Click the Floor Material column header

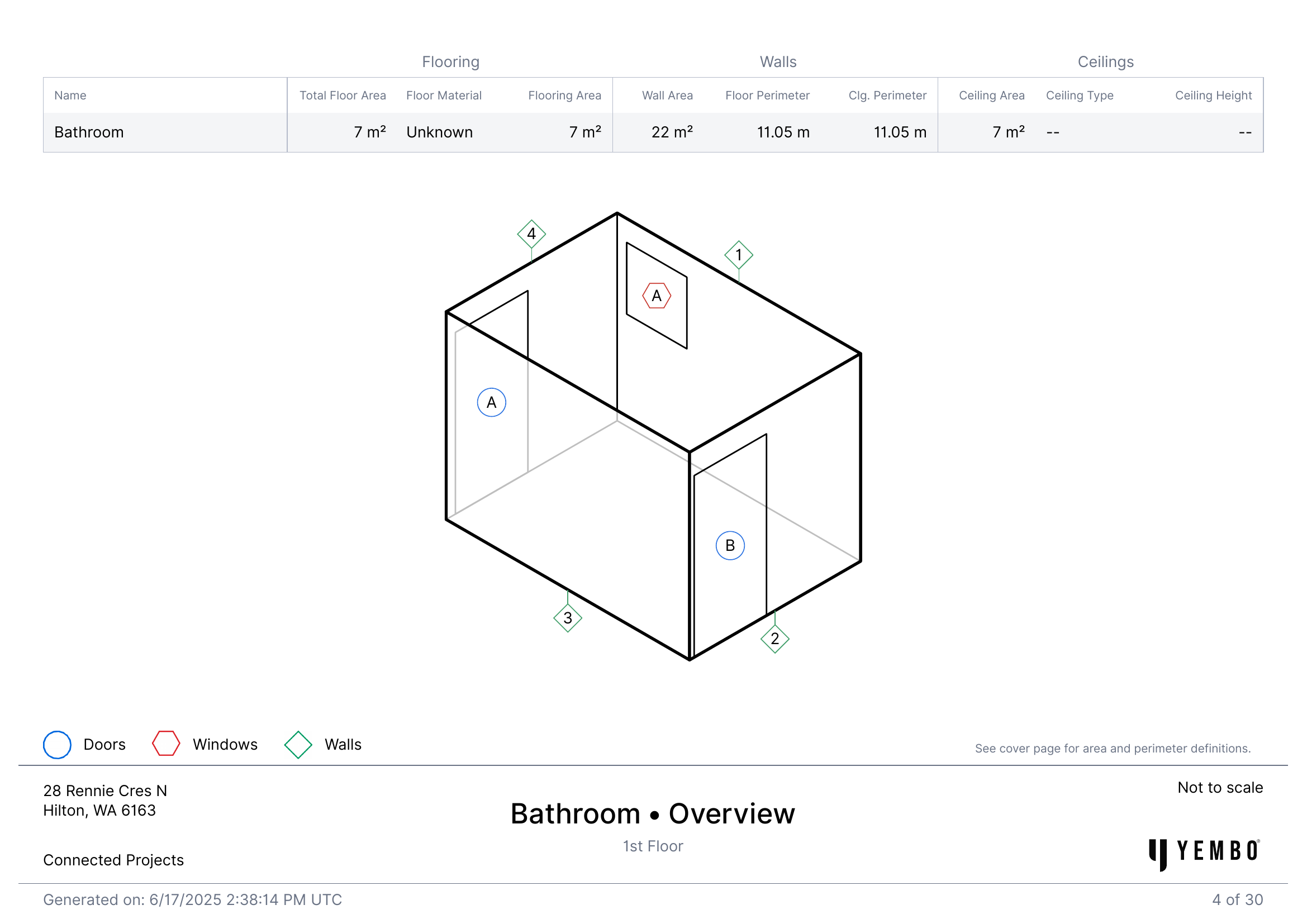tap(444, 96)
